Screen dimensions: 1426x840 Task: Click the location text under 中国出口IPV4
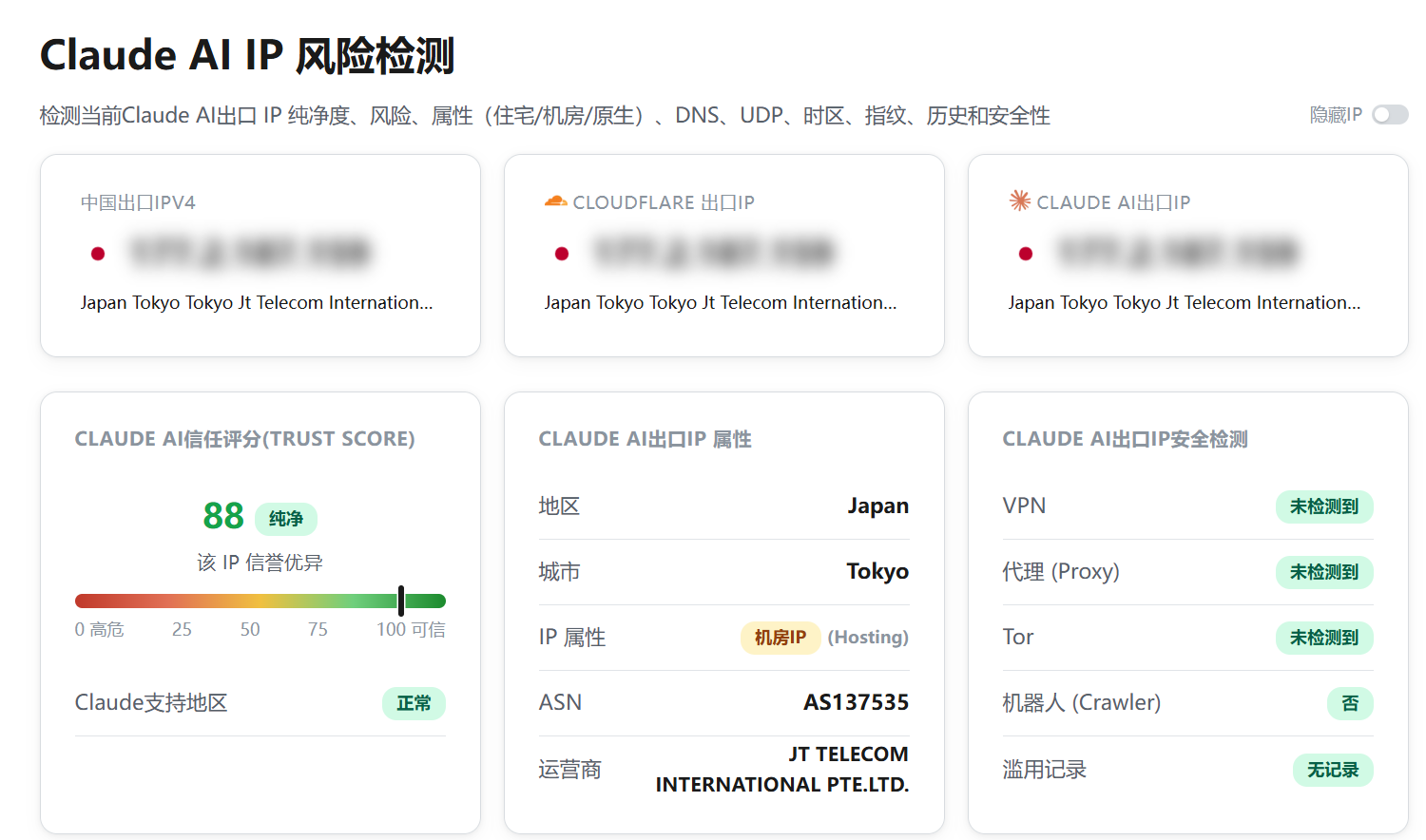click(257, 302)
